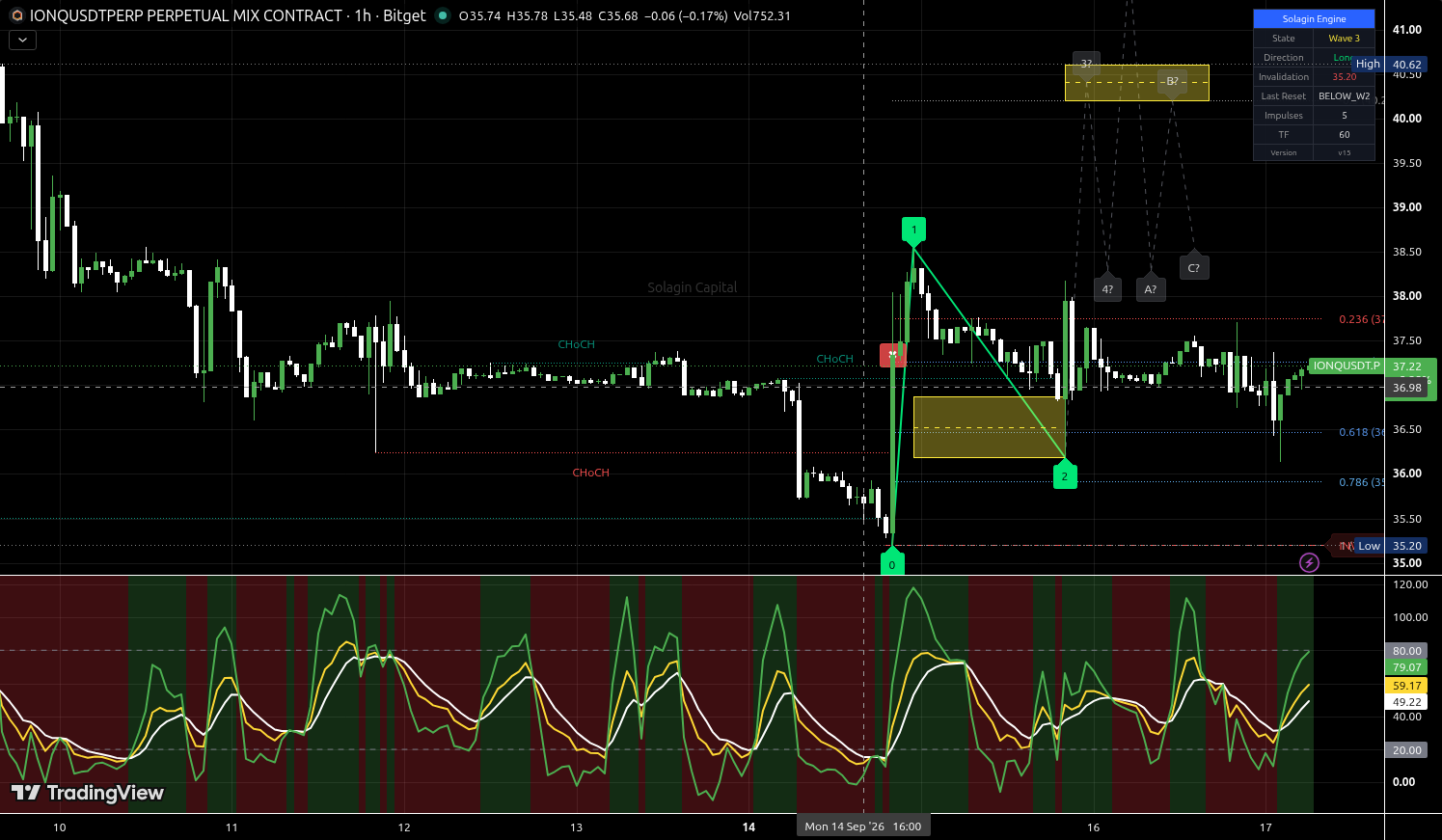The height and width of the screenshot is (840, 1442).
Task: Click the oscillator value 49.22 label
Action: tap(1407, 702)
